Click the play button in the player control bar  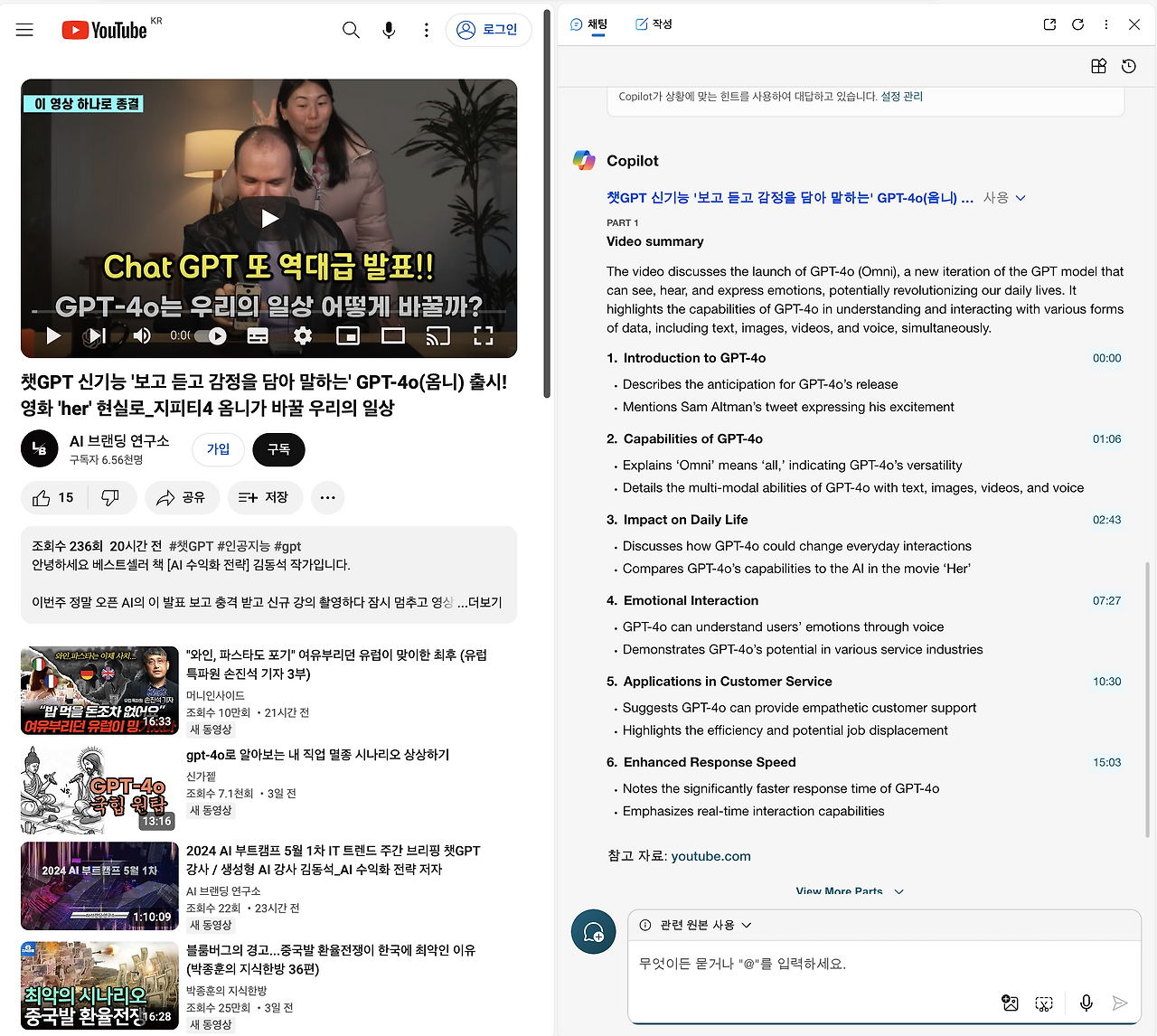(x=53, y=336)
